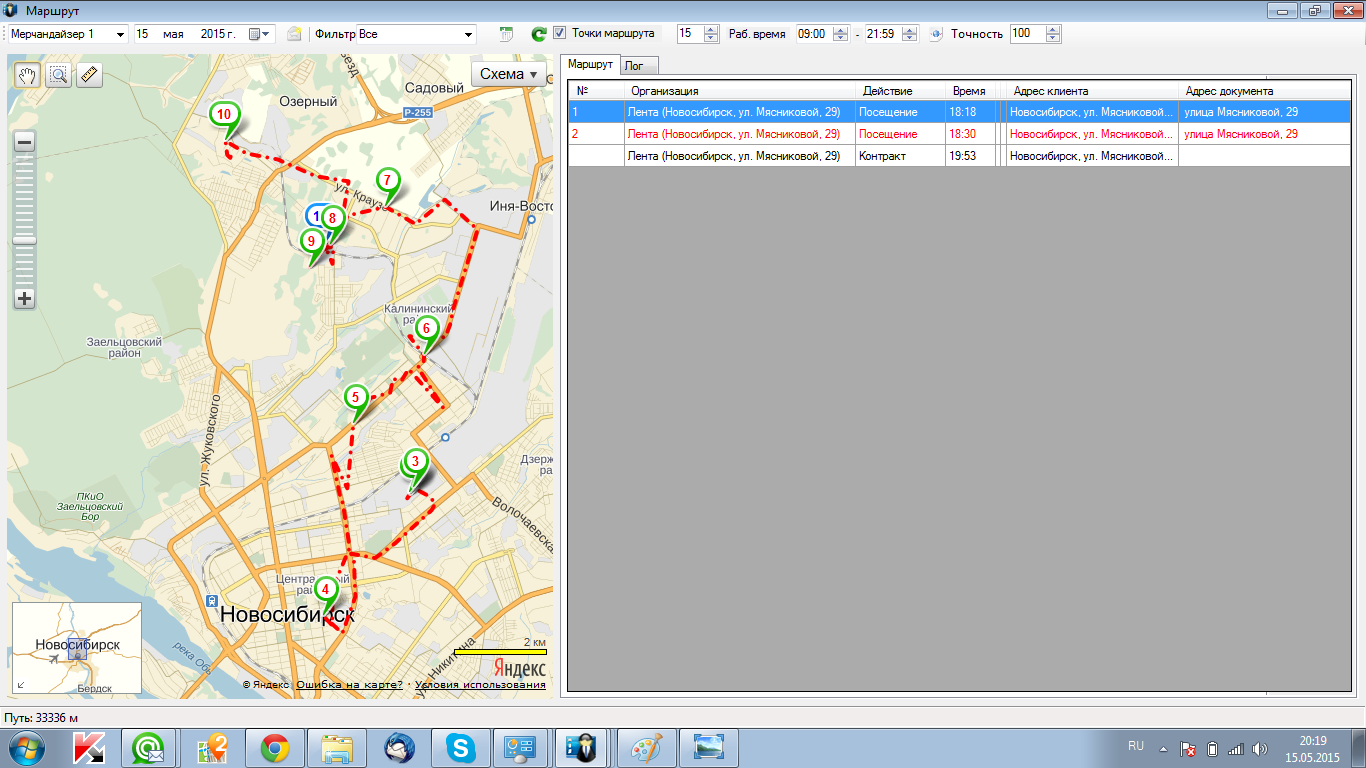Open the Мерчандайзер 1 dropdown
This screenshot has width=1366, height=768.
pyautogui.click(x=120, y=34)
